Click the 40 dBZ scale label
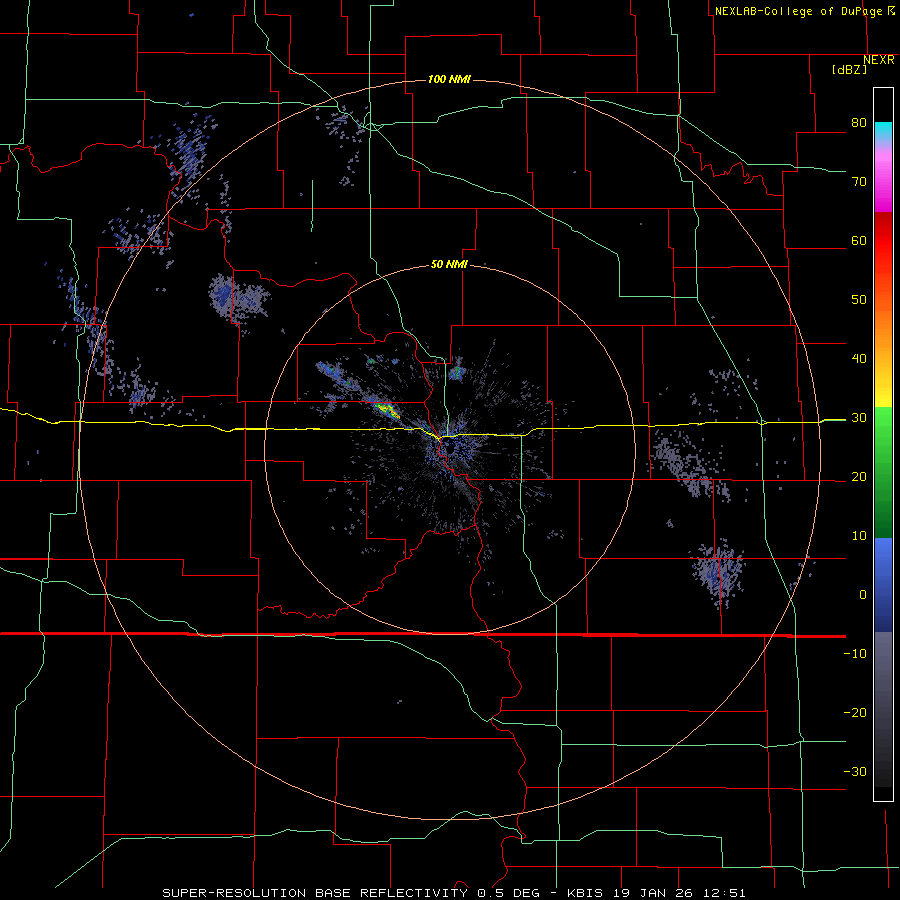This screenshot has width=900, height=900. 859,359
